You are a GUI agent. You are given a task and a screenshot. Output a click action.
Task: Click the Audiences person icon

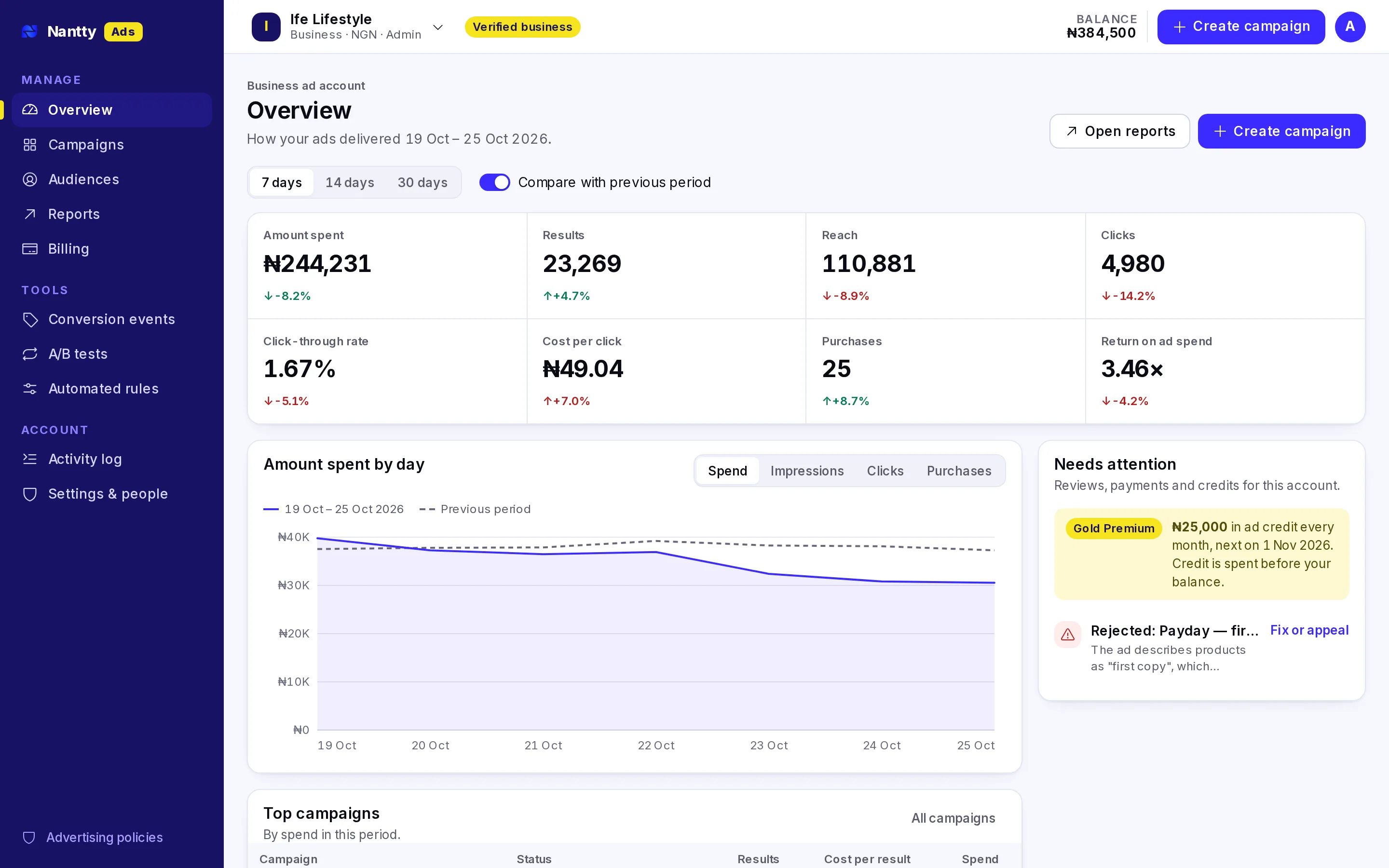click(30, 179)
